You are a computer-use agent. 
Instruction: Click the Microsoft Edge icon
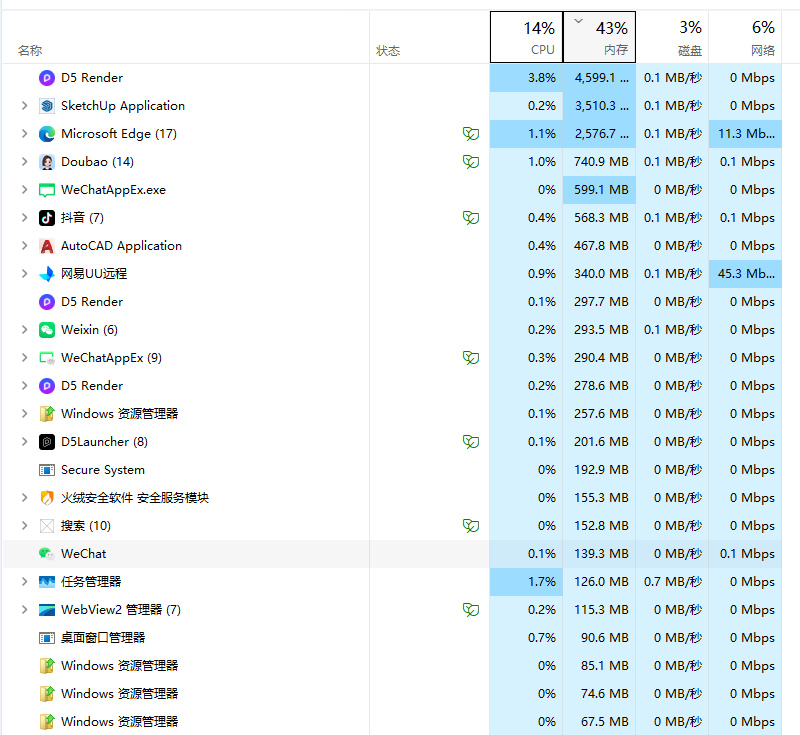(x=46, y=134)
